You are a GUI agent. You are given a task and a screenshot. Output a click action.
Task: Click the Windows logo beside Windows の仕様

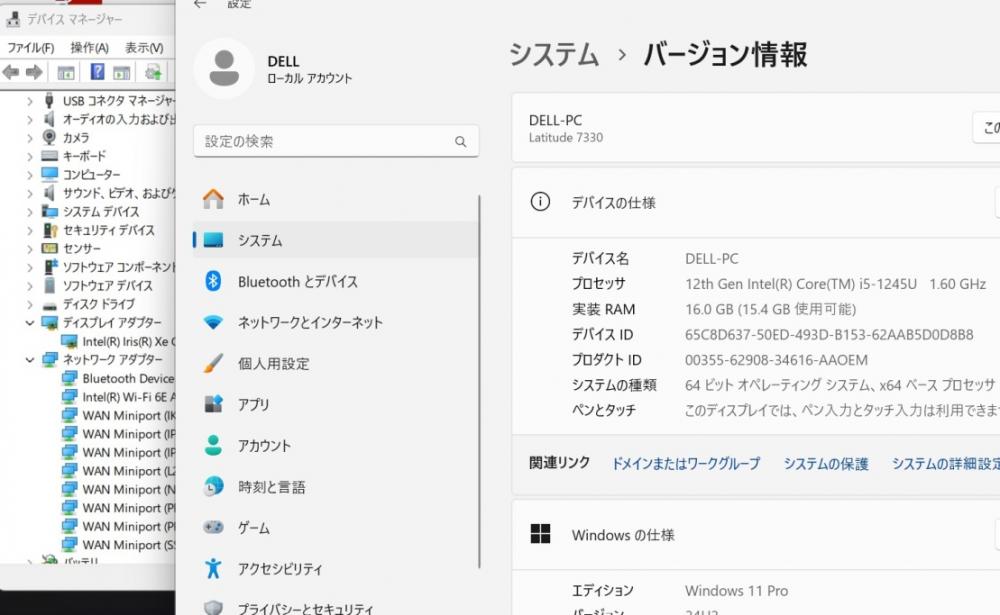pyautogui.click(x=540, y=534)
